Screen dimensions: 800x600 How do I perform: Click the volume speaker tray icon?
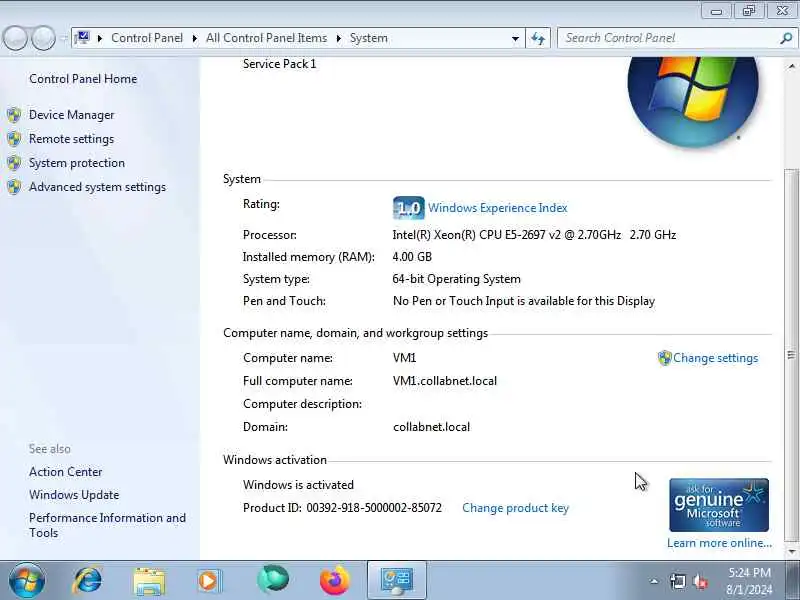pos(701,581)
